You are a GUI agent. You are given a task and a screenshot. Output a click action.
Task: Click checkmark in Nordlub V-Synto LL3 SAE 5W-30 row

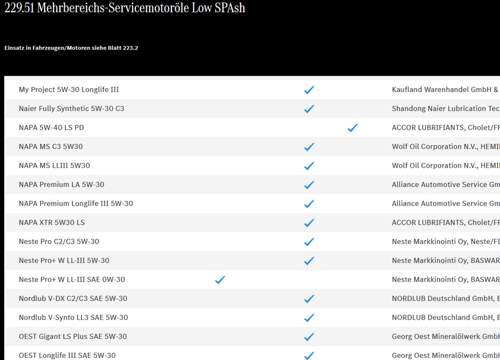309,318
